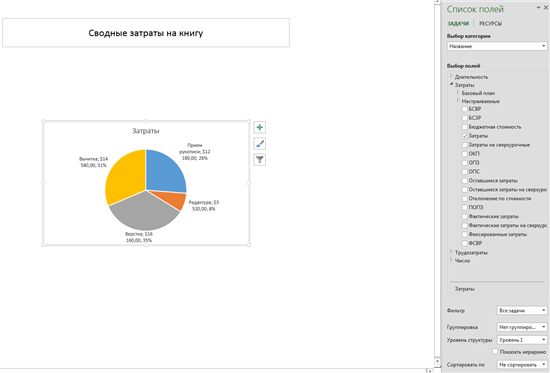
Task: Click the horizontal scrollbar right arrow
Action: [431, 371]
